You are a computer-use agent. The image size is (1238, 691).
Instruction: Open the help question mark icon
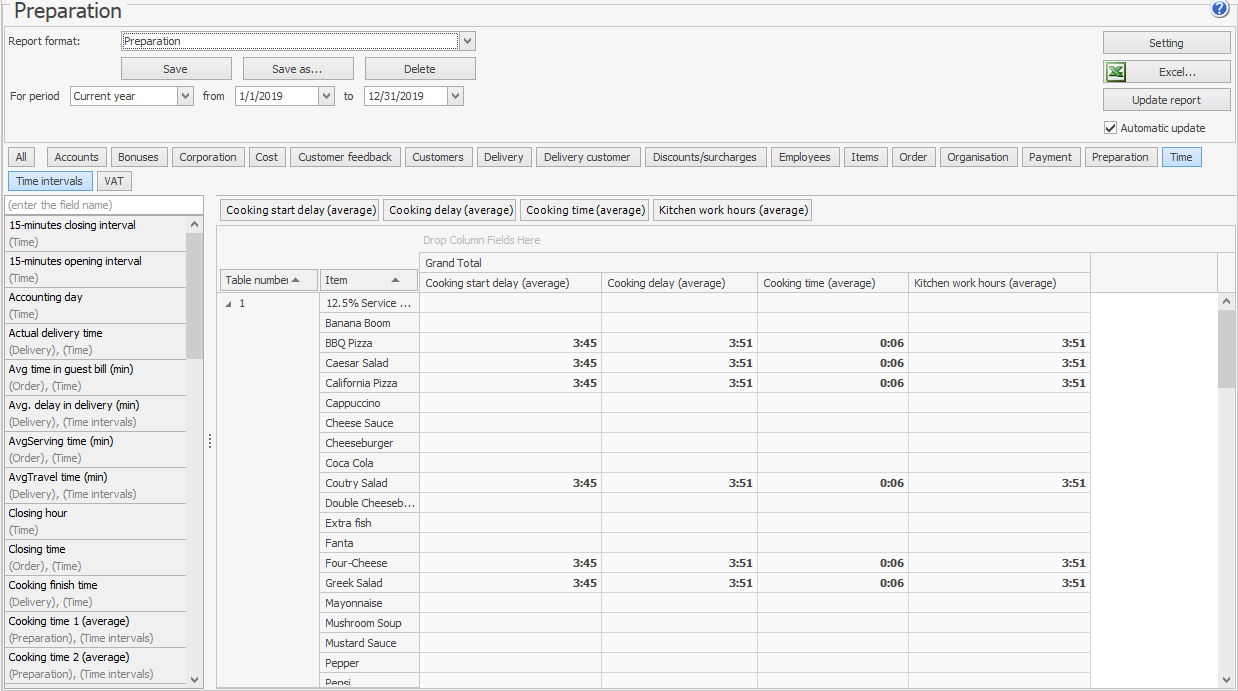tap(1220, 9)
